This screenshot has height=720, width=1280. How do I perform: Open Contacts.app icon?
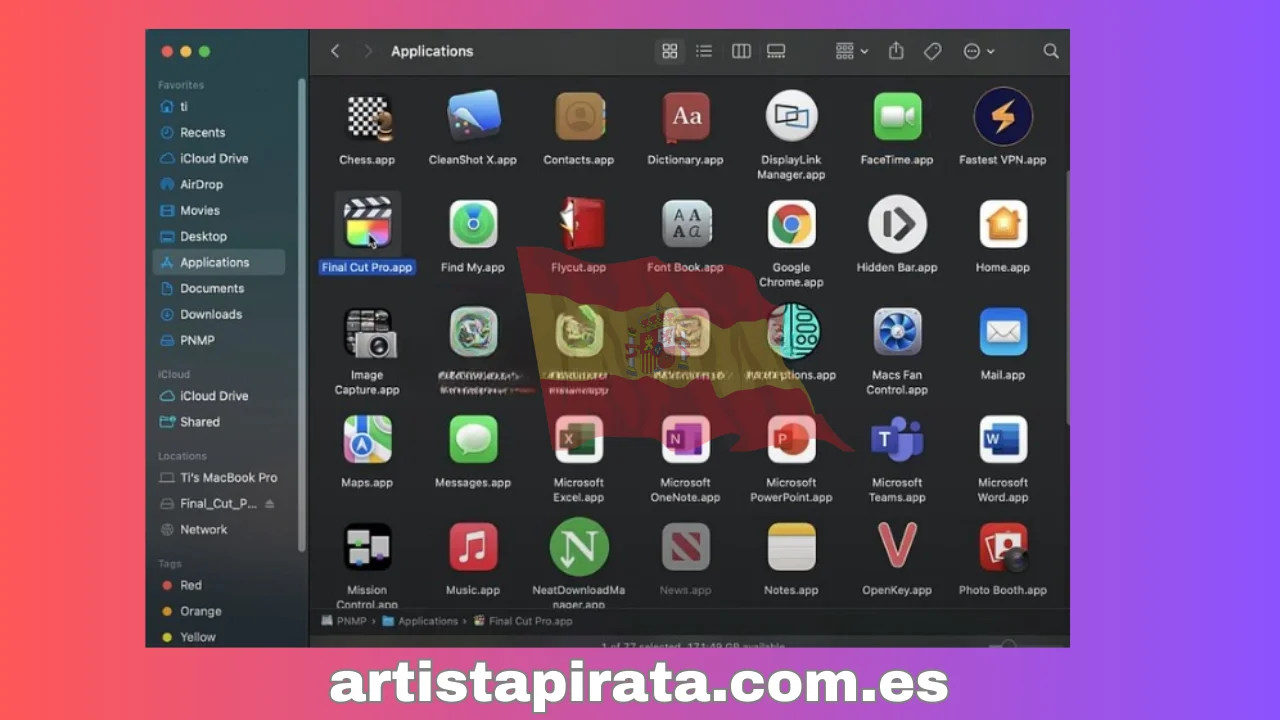[x=580, y=117]
